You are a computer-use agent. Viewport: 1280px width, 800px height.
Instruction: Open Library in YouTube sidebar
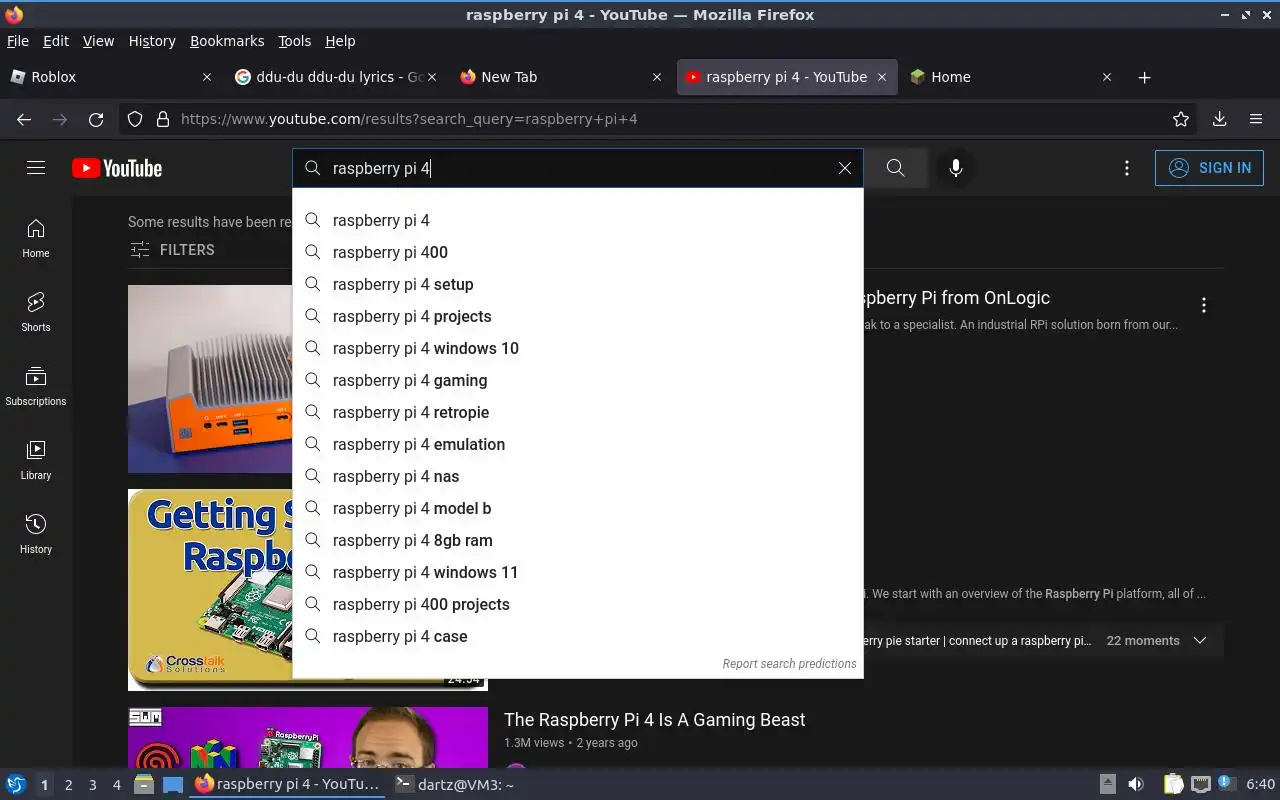(x=36, y=460)
